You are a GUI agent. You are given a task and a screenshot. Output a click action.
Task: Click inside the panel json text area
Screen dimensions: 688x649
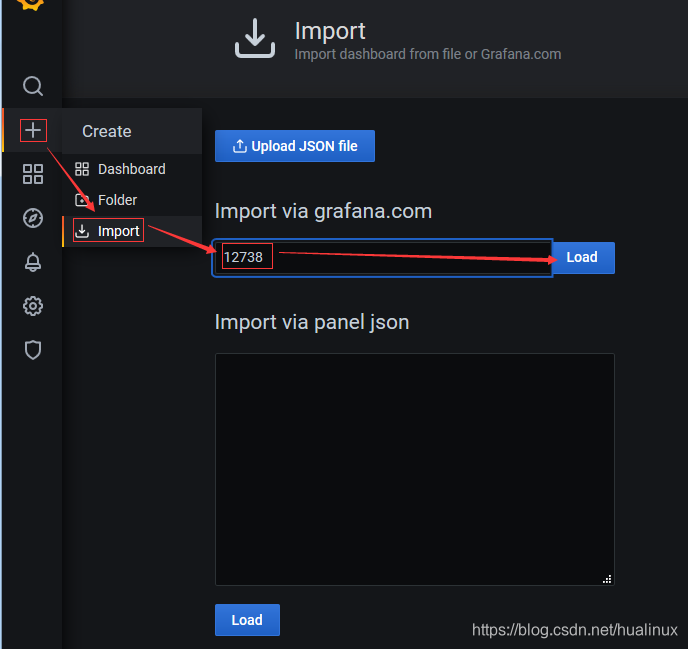point(415,469)
